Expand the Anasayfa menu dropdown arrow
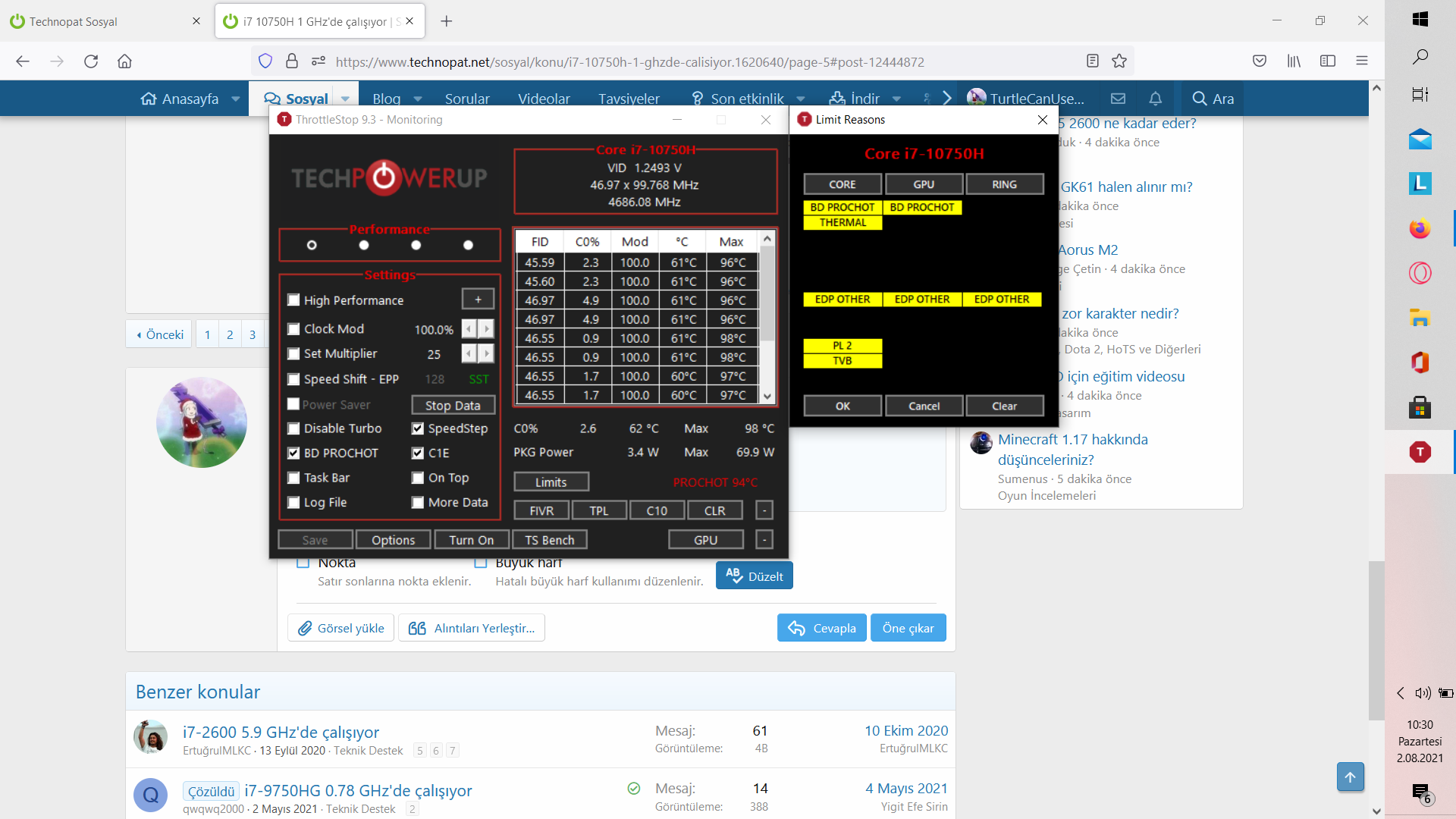 click(x=236, y=99)
